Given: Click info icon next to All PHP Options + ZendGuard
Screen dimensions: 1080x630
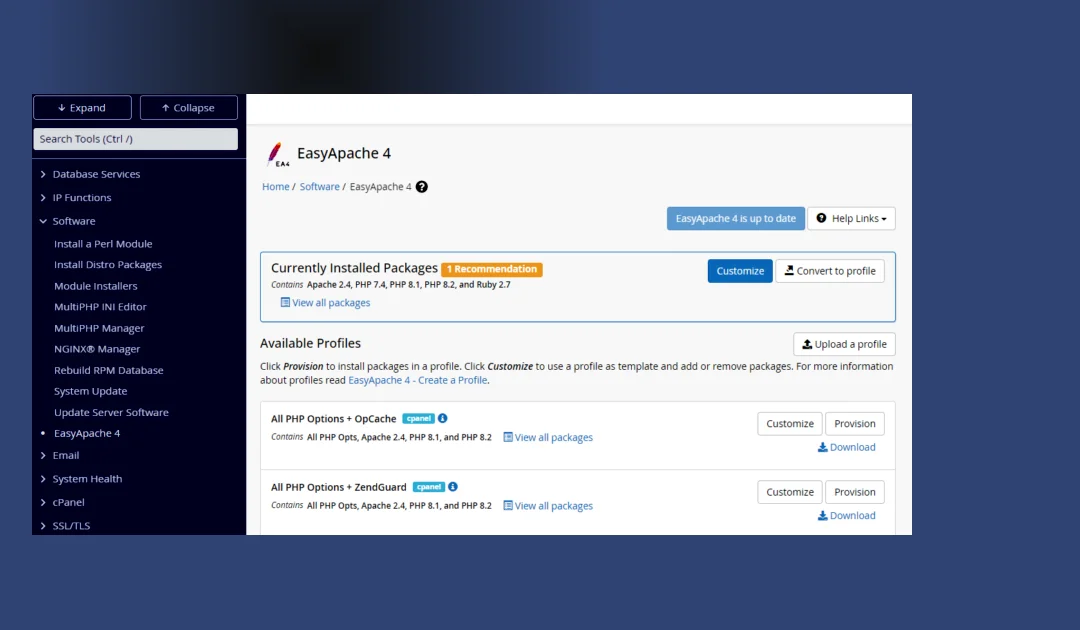Looking at the screenshot, I should click(x=453, y=486).
